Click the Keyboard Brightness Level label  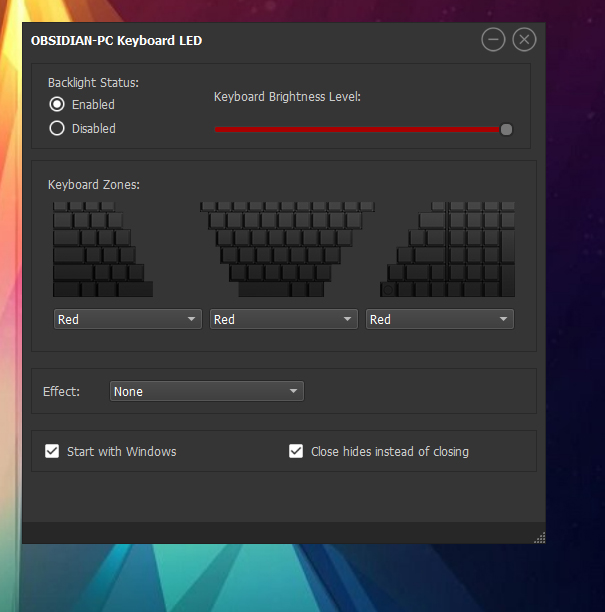(287, 97)
